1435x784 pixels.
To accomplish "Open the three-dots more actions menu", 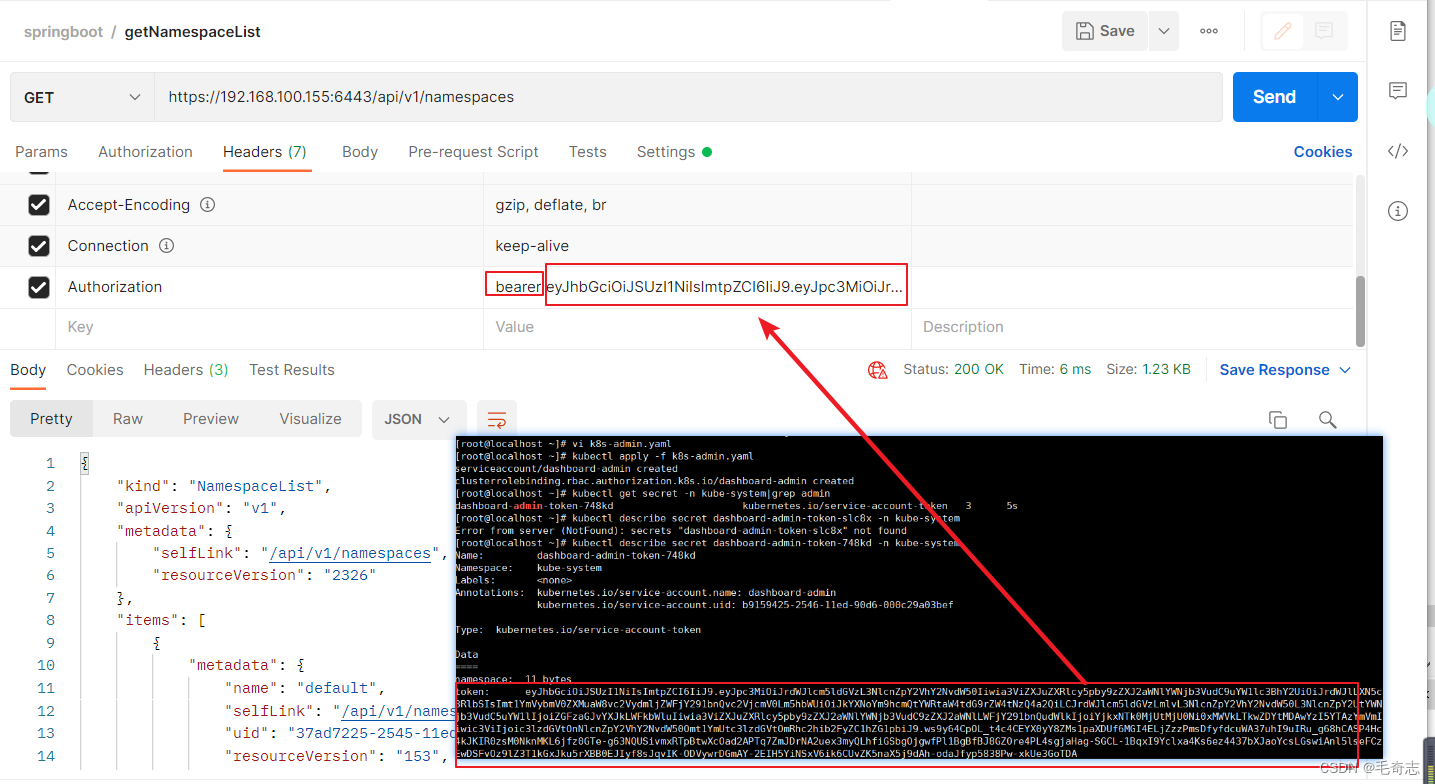I will click(x=1209, y=31).
